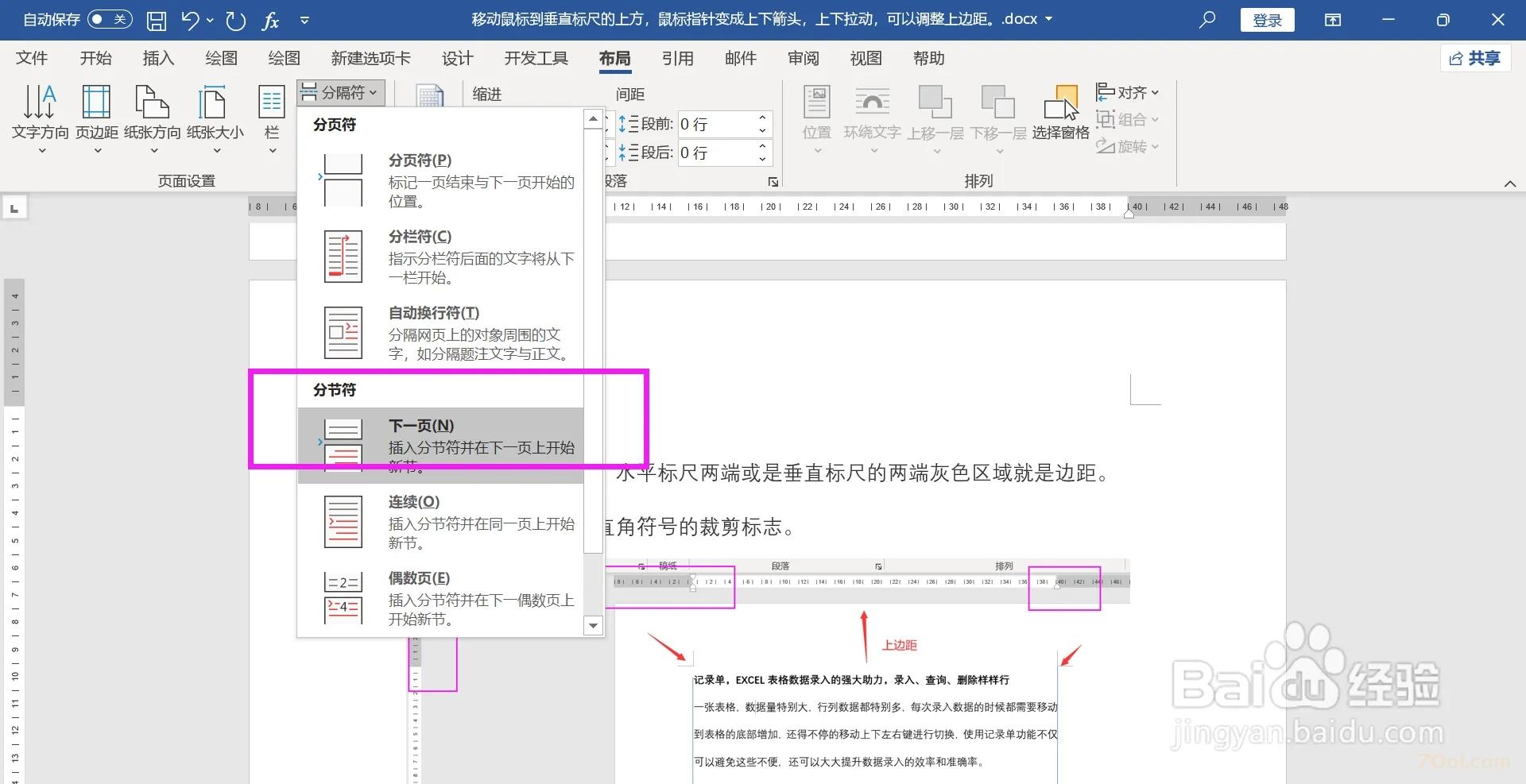The image size is (1526, 784).
Task: Increase 段前 spacing with the stepper
Action: [761, 118]
